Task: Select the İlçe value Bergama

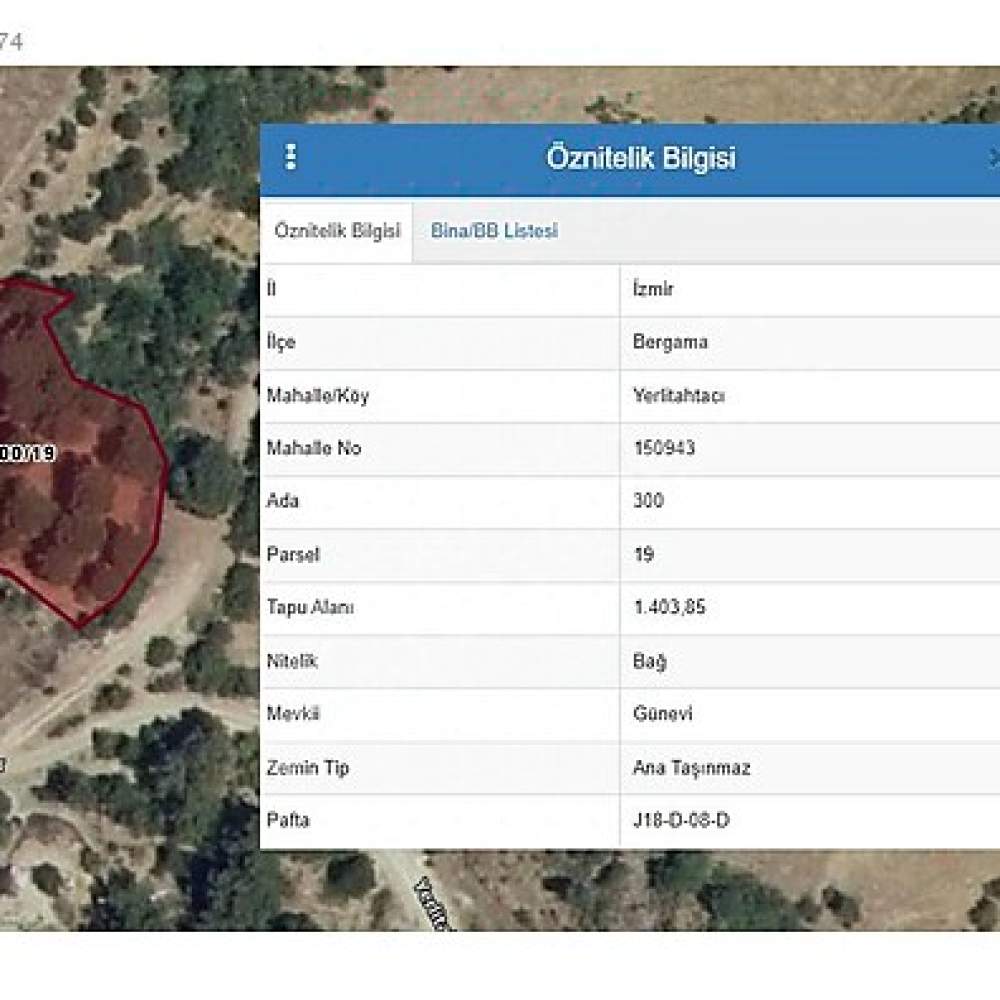Action: click(670, 342)
